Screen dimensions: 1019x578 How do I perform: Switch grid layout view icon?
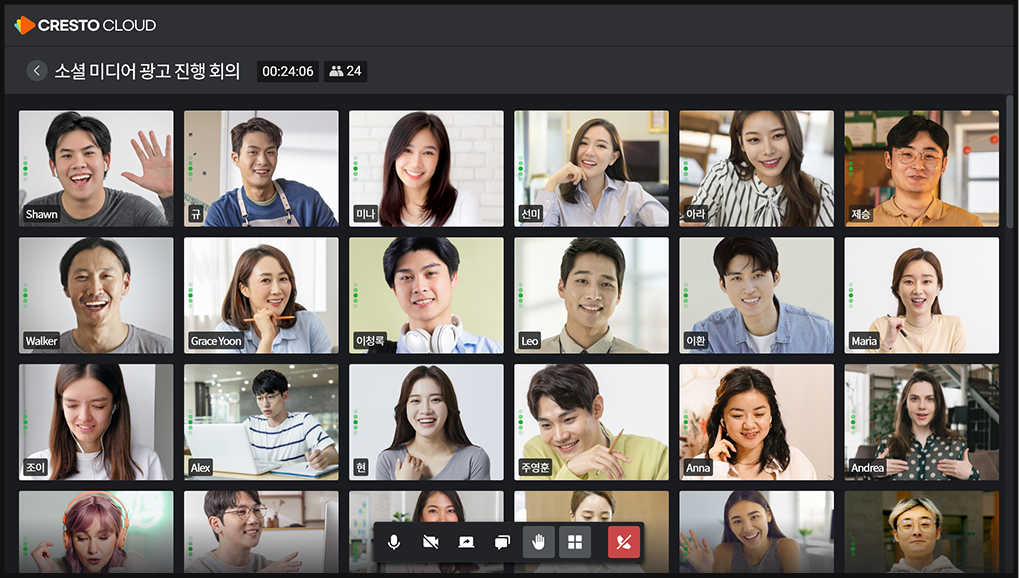tap(575, 542)
